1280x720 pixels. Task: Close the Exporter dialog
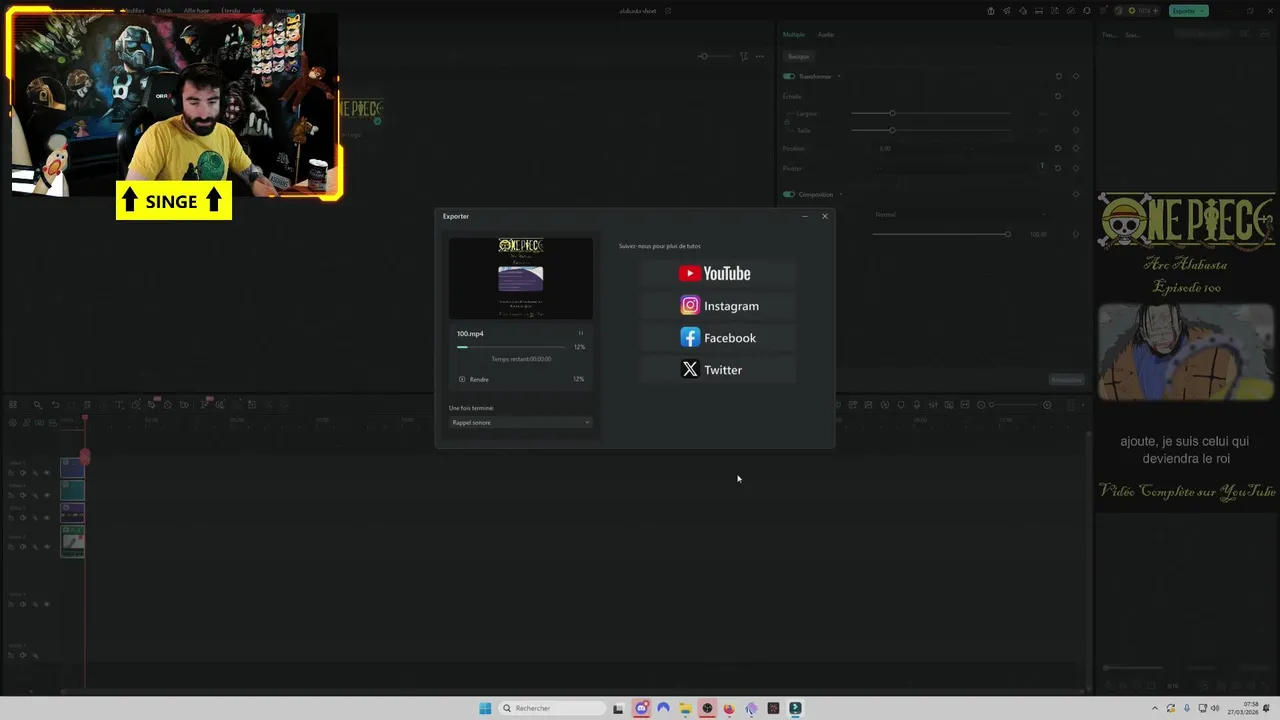click(x=825, y=216)
